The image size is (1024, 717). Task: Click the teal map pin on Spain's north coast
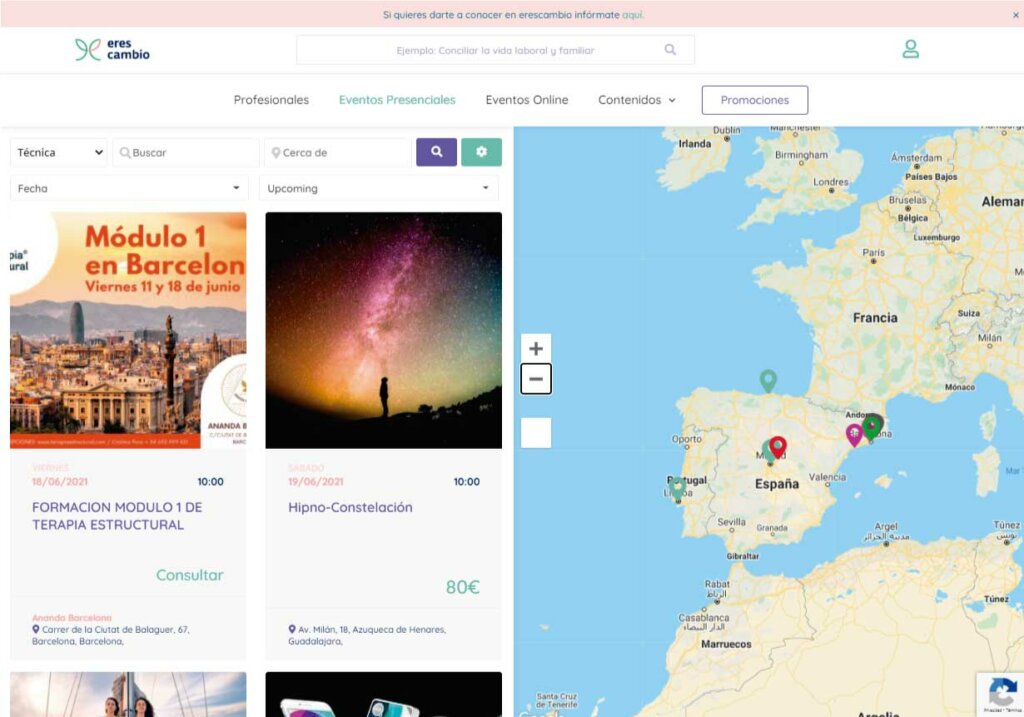pos(768,381)
